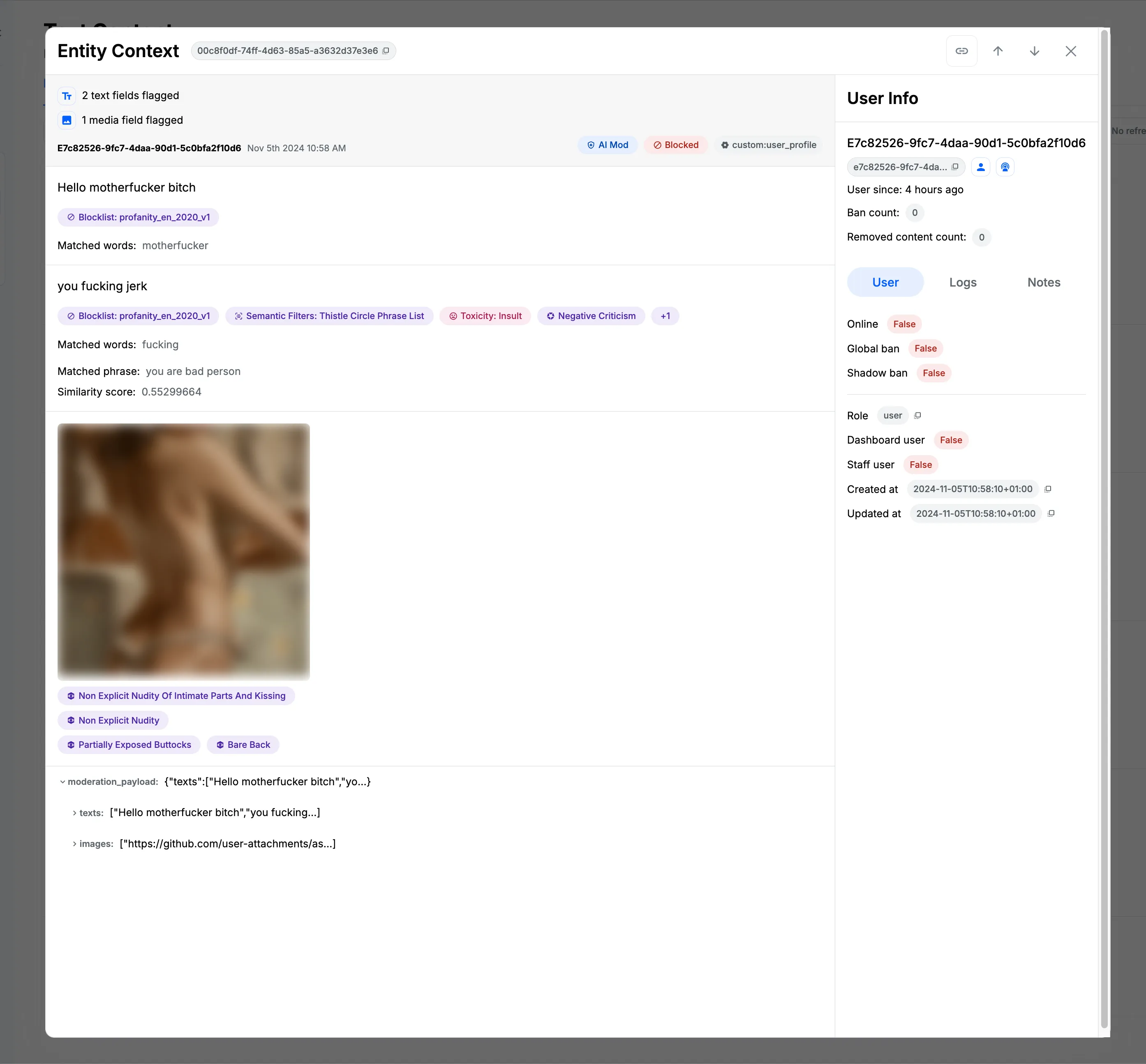Click the +1 overflow tags indicator
The width and height of the screenshot is (1146, 1064).
(x=665, y=316)
